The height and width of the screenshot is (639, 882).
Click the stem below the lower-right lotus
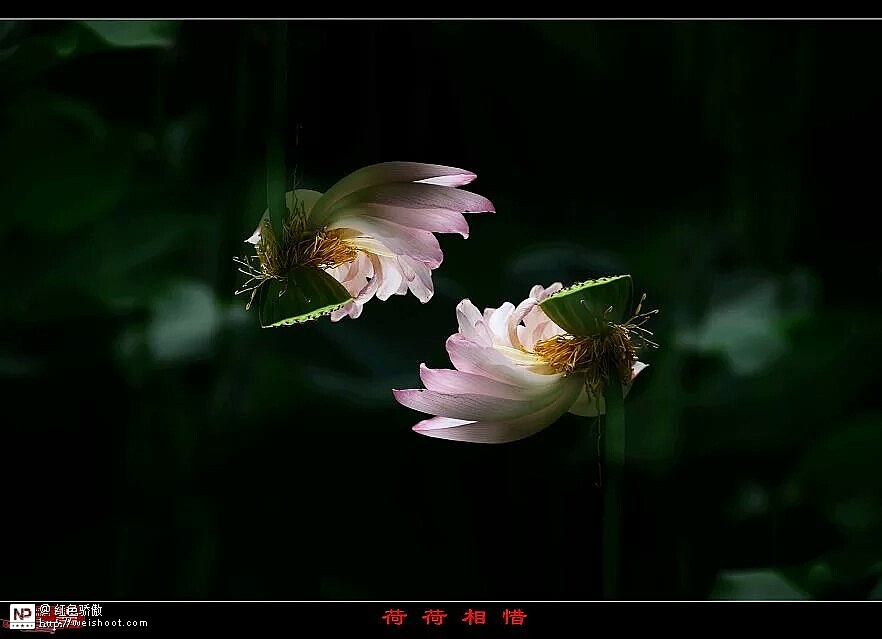[613, 480]
